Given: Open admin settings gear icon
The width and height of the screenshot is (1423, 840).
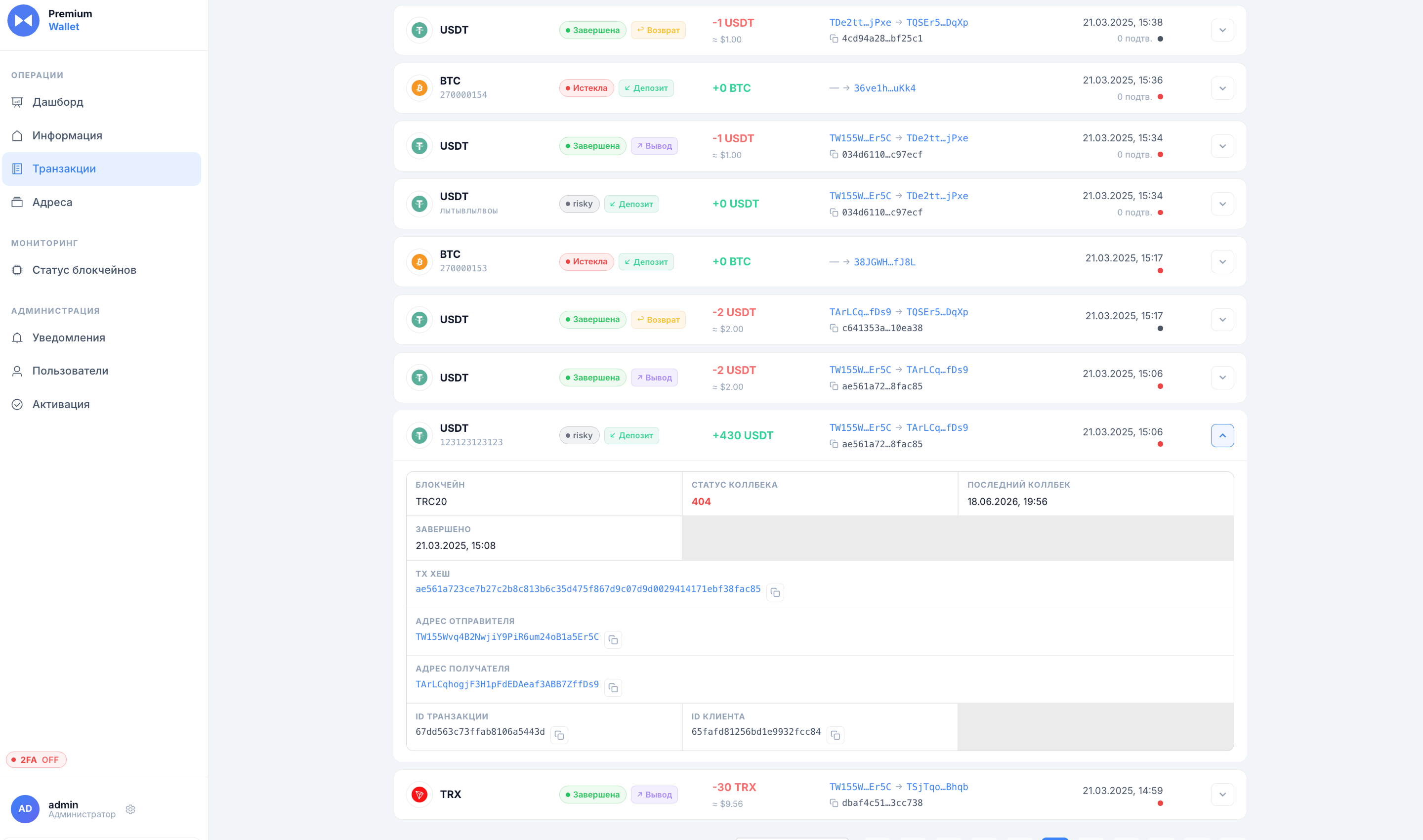Looking at the screenshot, I should 130,809.
